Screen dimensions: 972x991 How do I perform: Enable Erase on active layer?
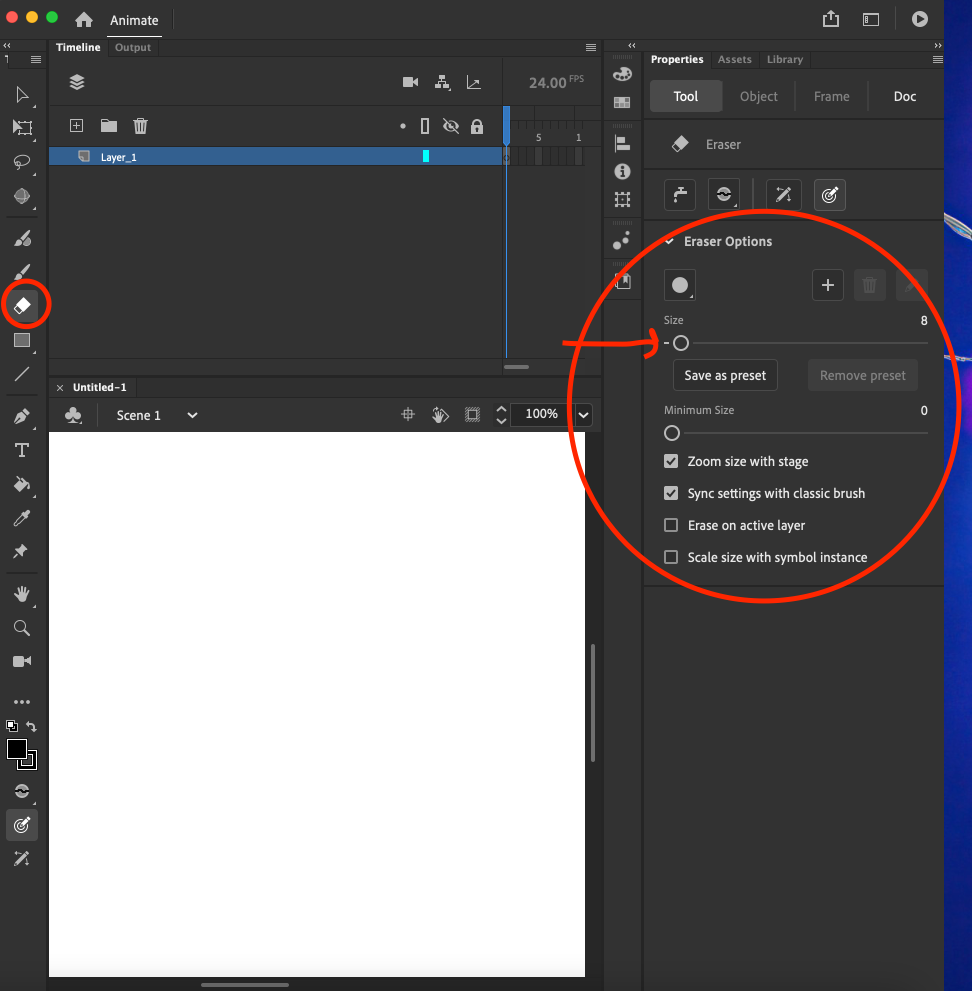click(x=671, y=525)
